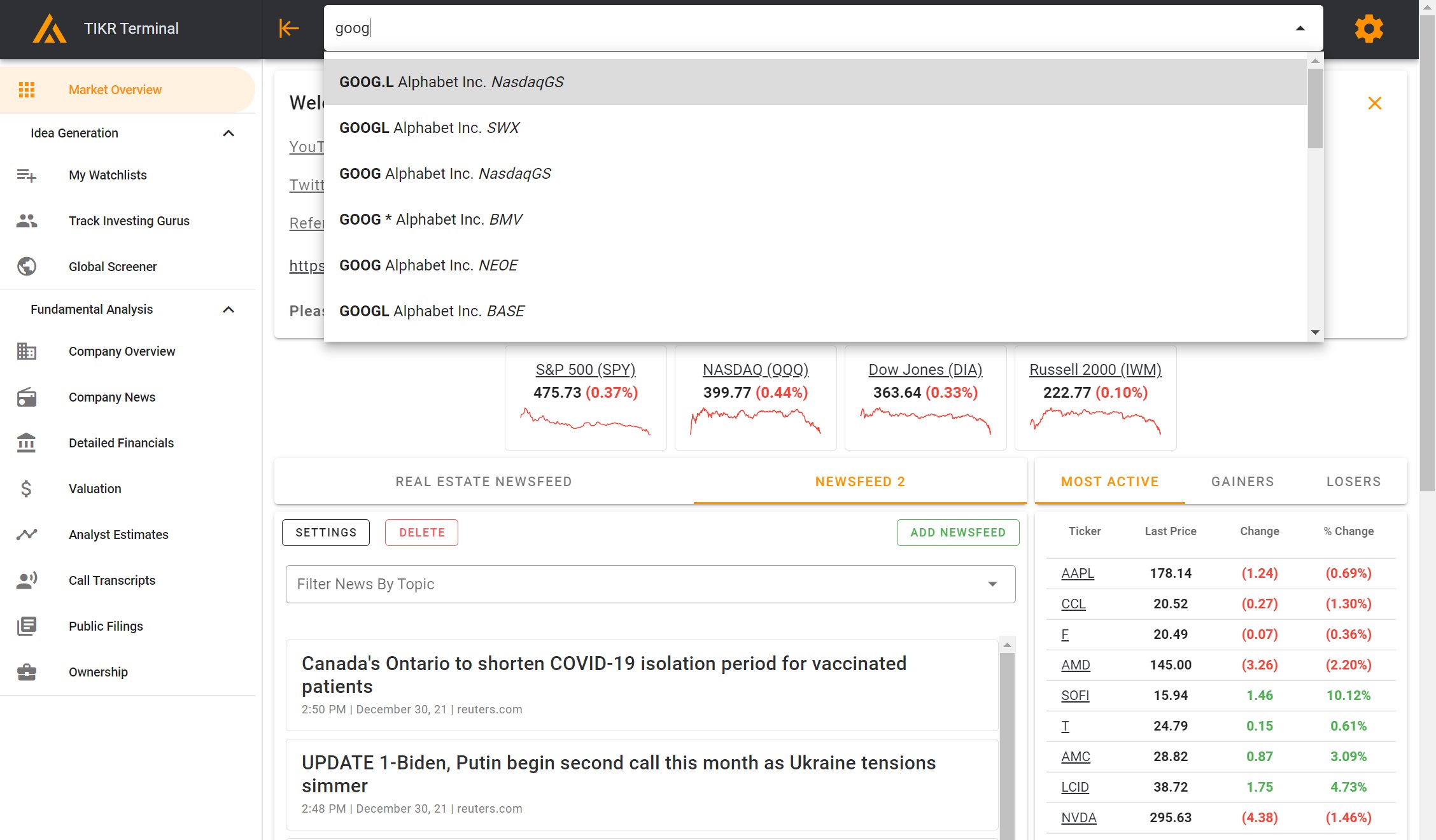Click the S&P 500 sparkline chart
This screenshot has width=1436, height=840.
[586, 422]
